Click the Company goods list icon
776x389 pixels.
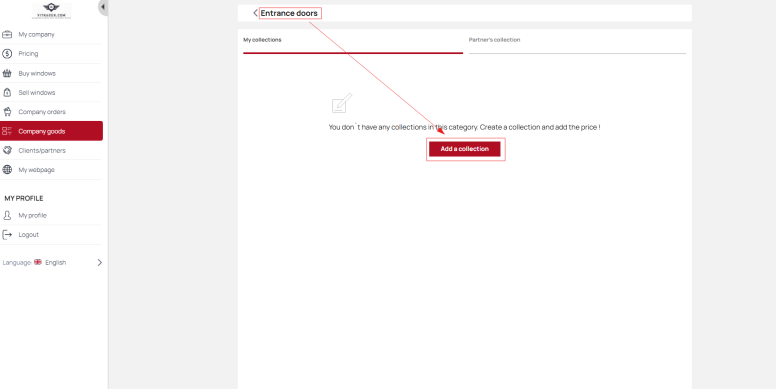point(7,131)
